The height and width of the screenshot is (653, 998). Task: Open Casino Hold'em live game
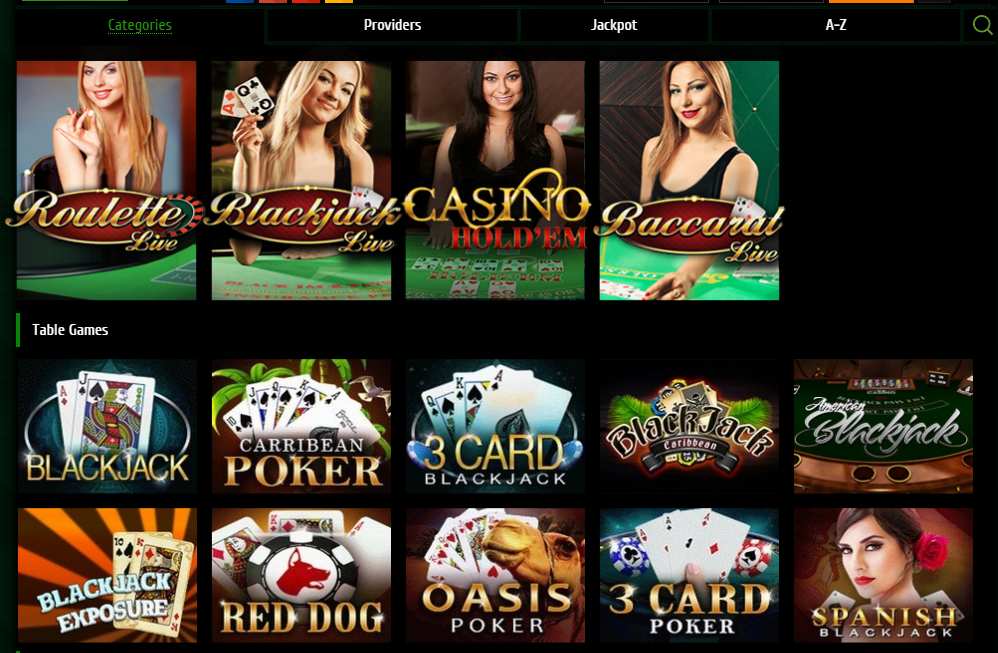click(495, 180)
